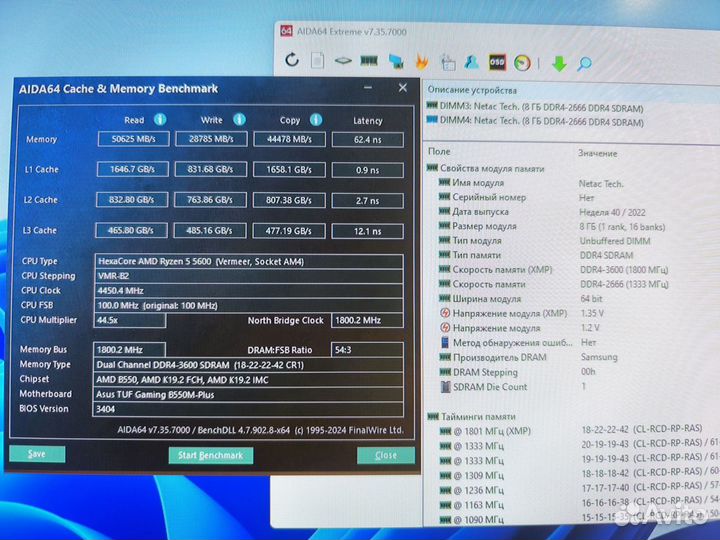Select the Тип модуля row

coord(545,241)
